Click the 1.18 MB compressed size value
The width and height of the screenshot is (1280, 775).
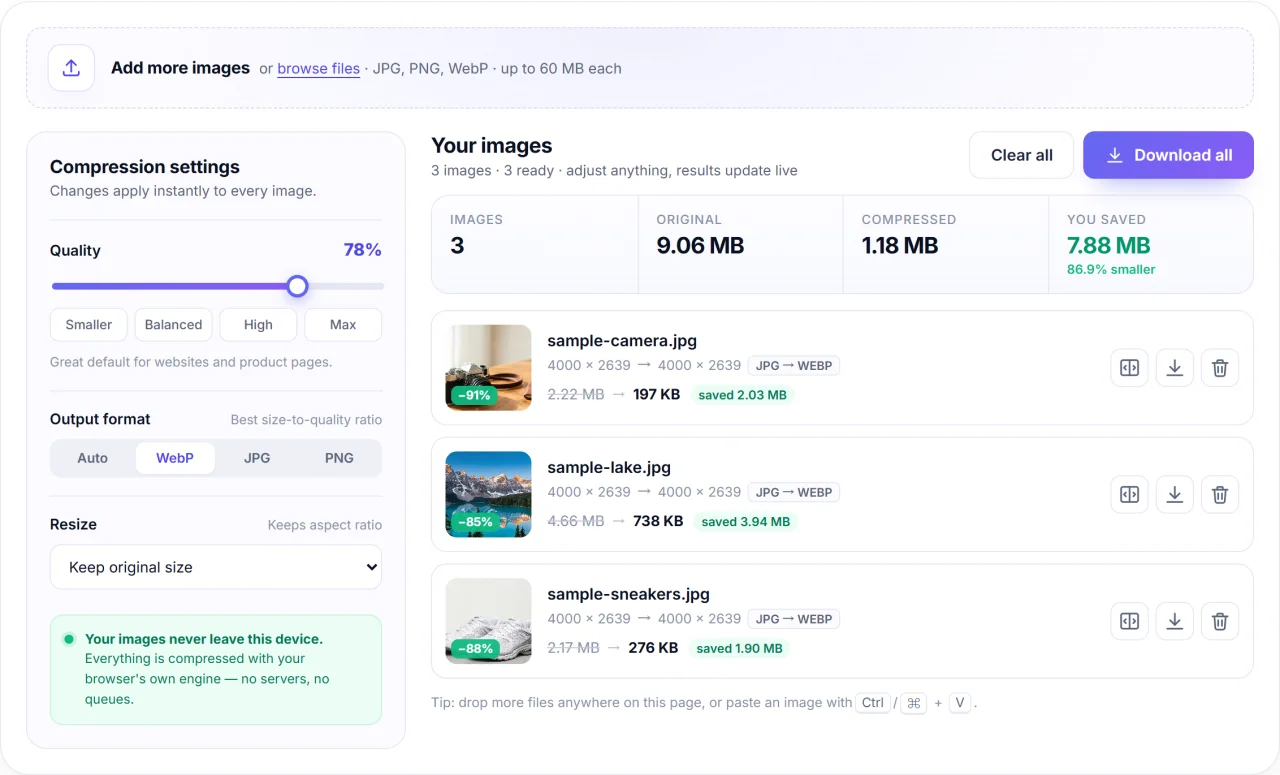click(900, 245)
